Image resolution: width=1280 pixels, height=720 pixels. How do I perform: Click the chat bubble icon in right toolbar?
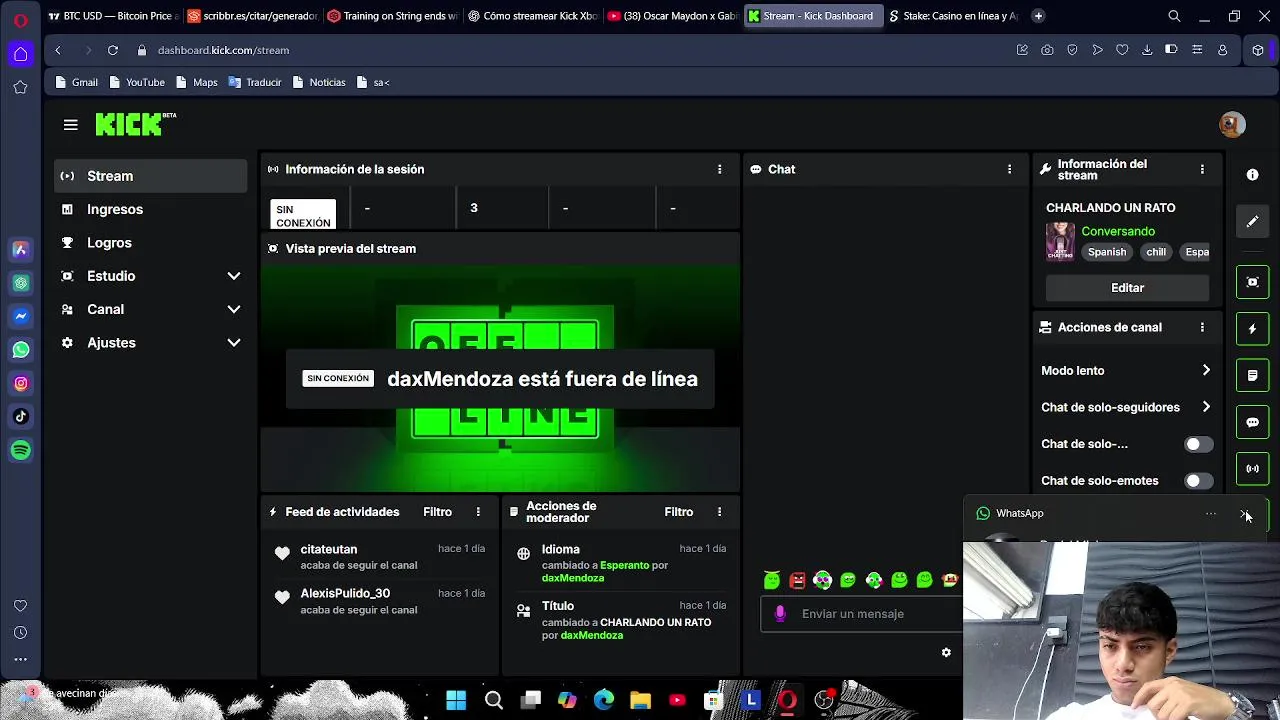tap(1252, 422)
